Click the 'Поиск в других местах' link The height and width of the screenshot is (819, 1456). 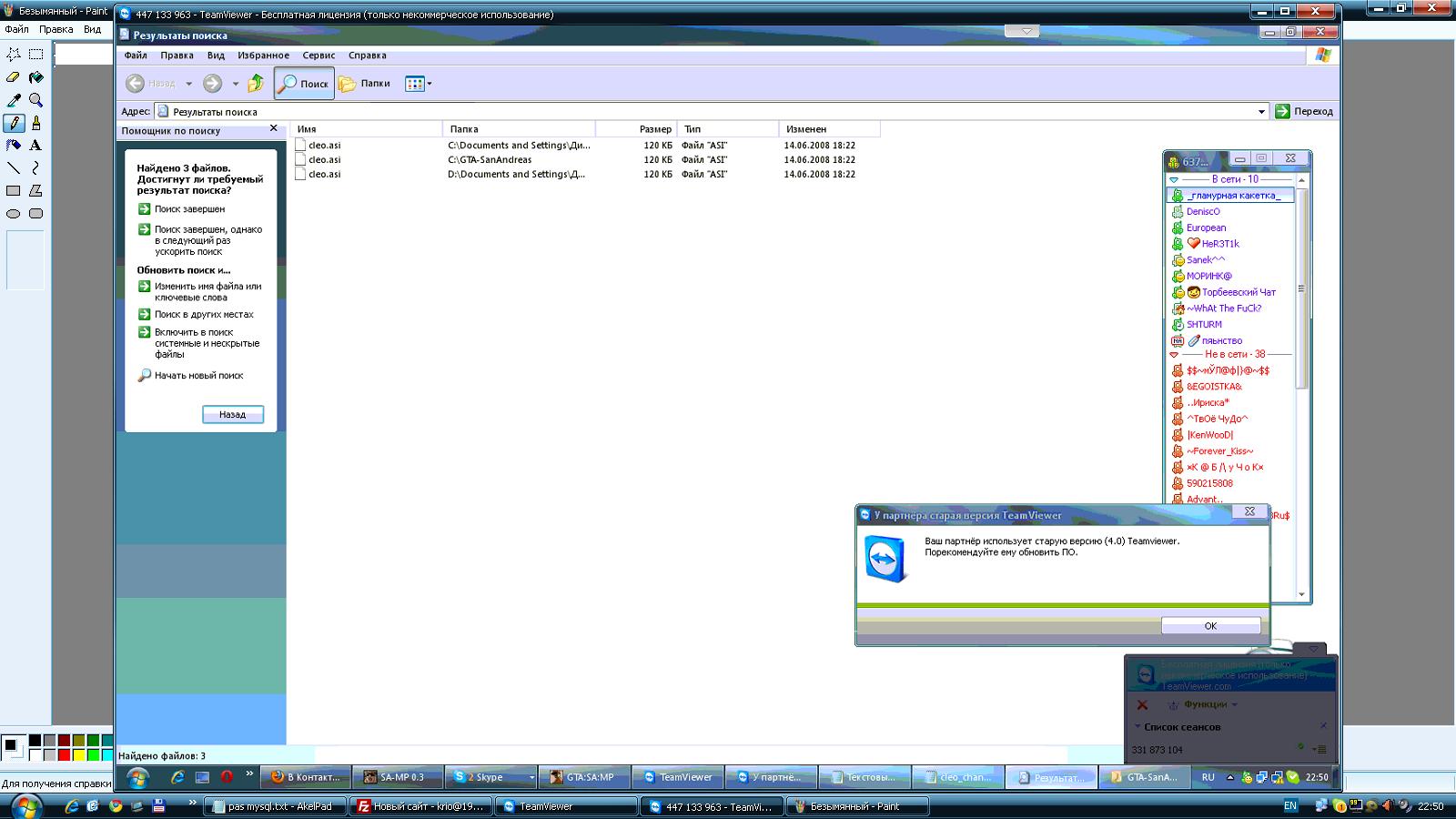204,314
